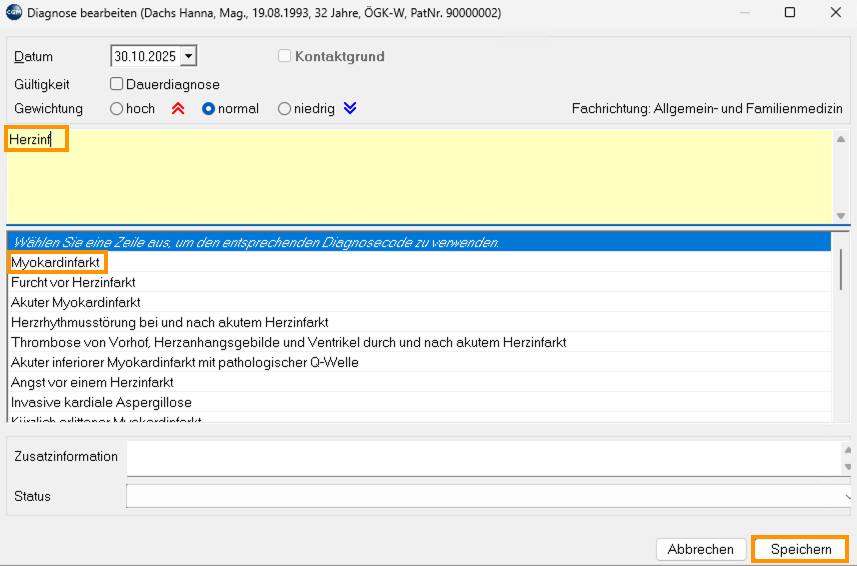Pick Furcht vor Herzinfarkt from results
This screenshot has height=566, width=857.
[73, 282]
